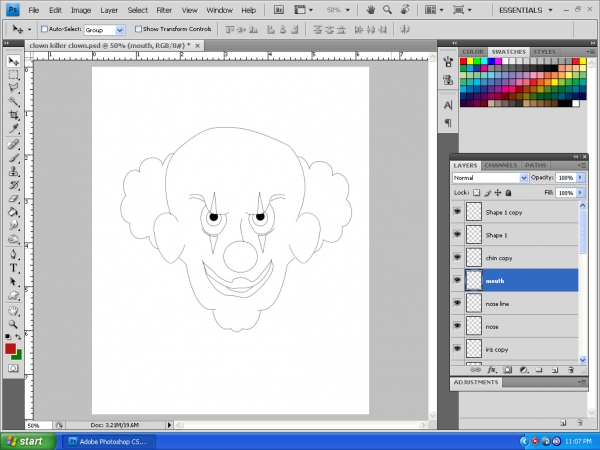Toggle lock transparent pixels

point(476,193)
